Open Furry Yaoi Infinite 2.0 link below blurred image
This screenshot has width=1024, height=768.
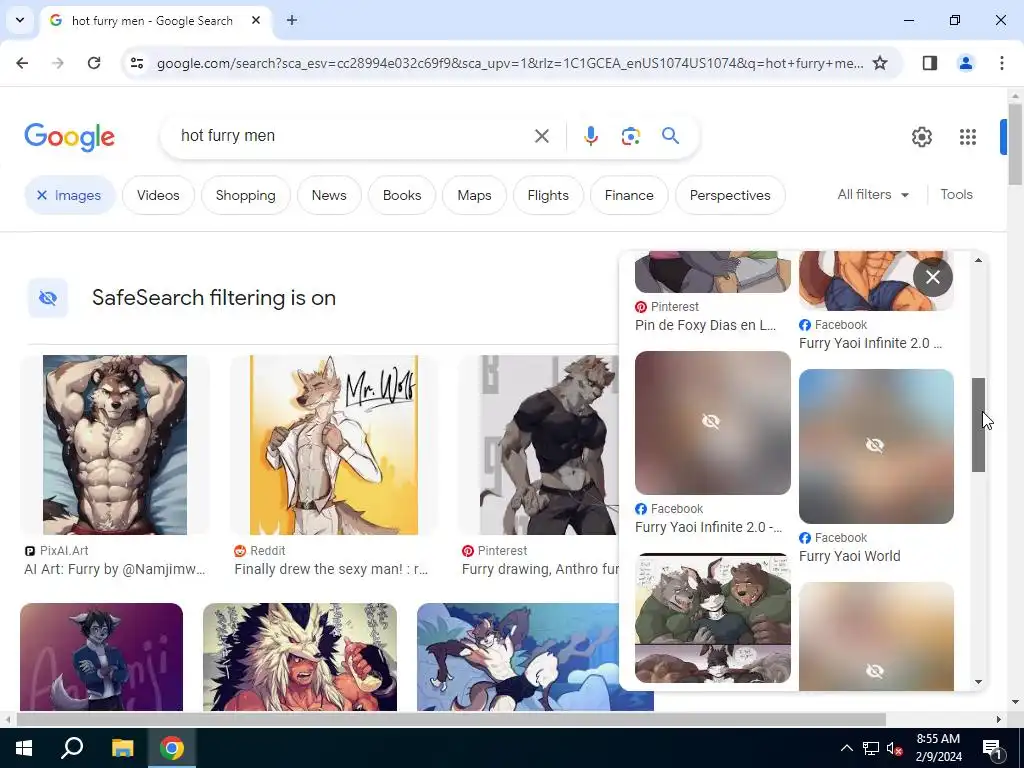click(709, 528)
